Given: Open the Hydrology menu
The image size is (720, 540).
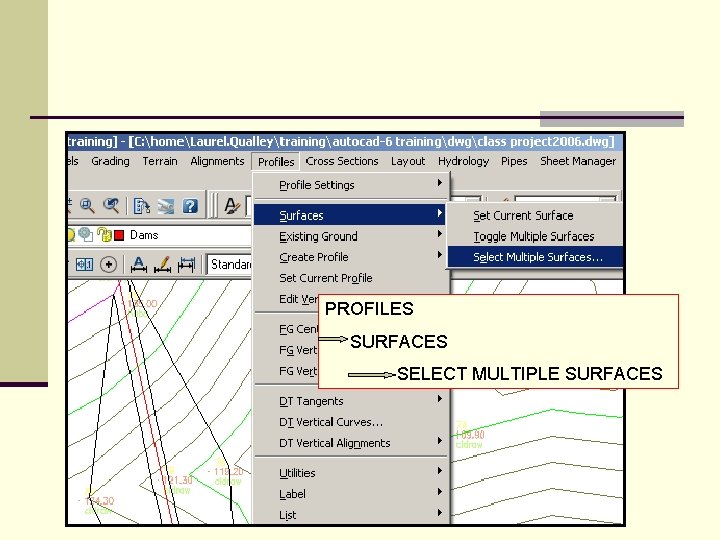Looking at the screenshot, I should (x=463, y=161).
